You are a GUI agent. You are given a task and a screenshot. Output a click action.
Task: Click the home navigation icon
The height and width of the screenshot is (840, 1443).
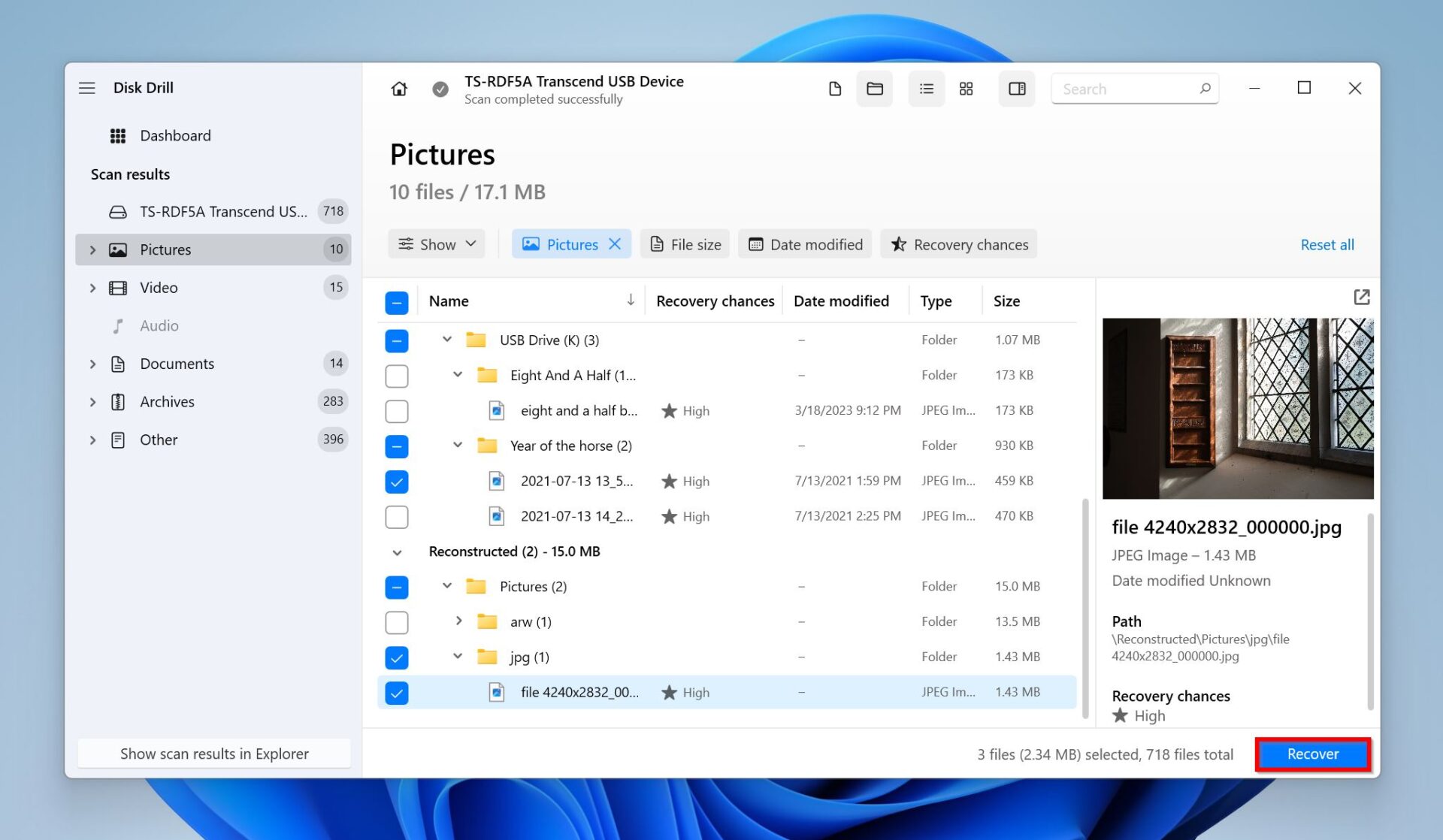399,89
